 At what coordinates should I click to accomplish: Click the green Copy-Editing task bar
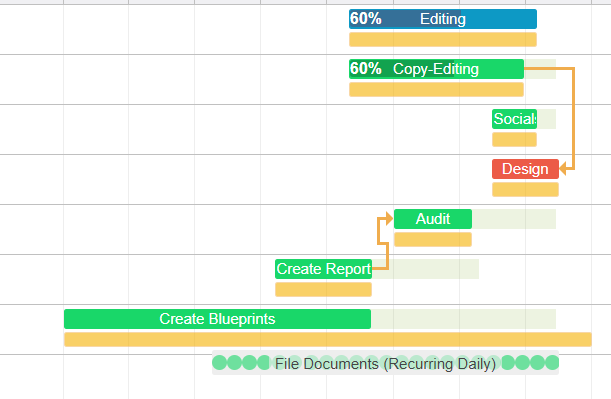(x=436, y=69)
